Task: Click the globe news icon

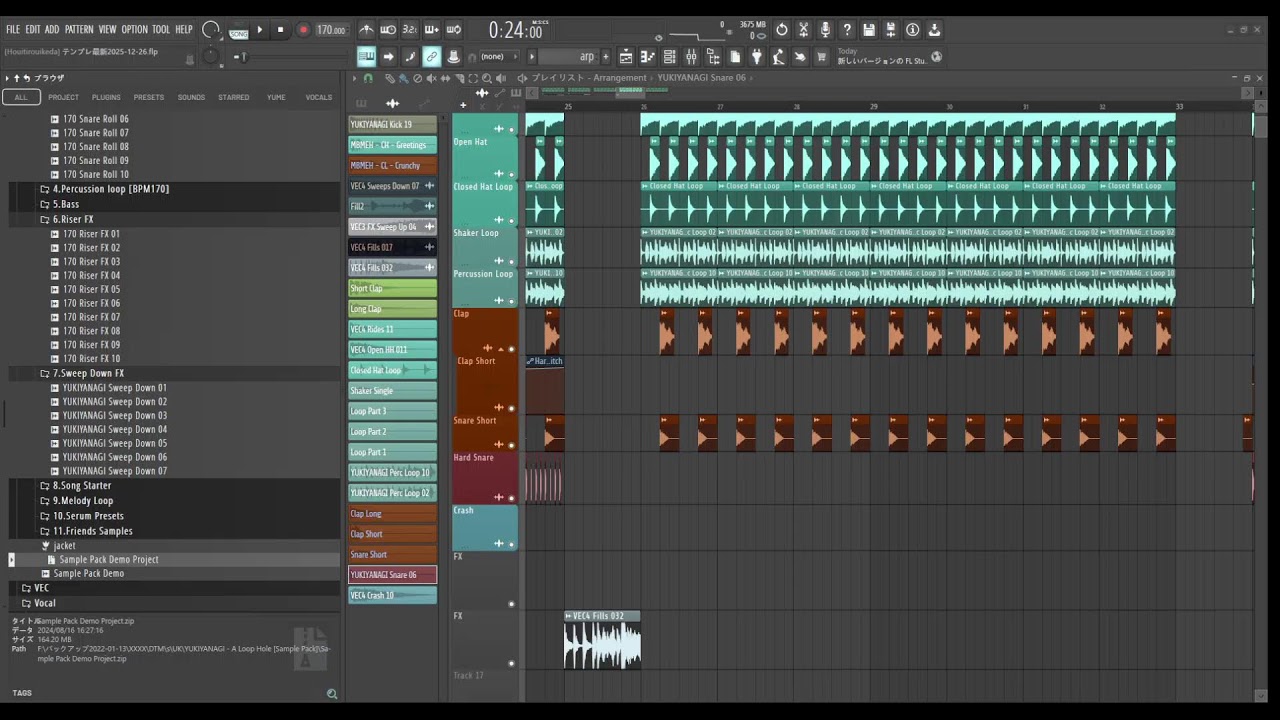Action: click(937, 56)
